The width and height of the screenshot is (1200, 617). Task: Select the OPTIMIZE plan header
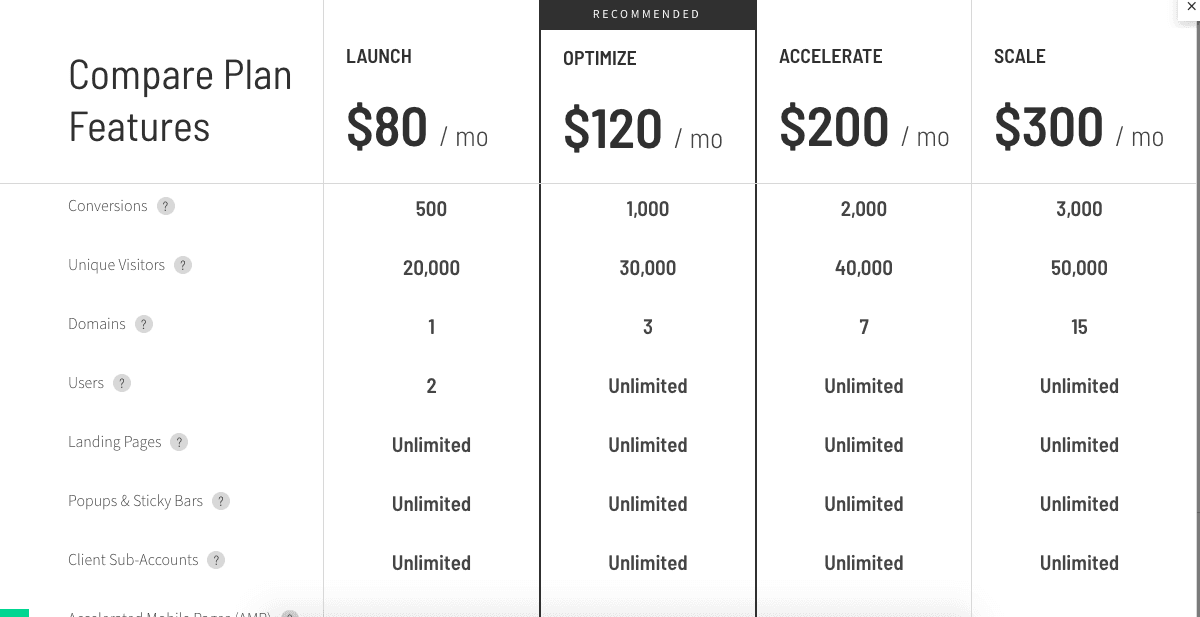pyautogui.click(x=599, y=58)
